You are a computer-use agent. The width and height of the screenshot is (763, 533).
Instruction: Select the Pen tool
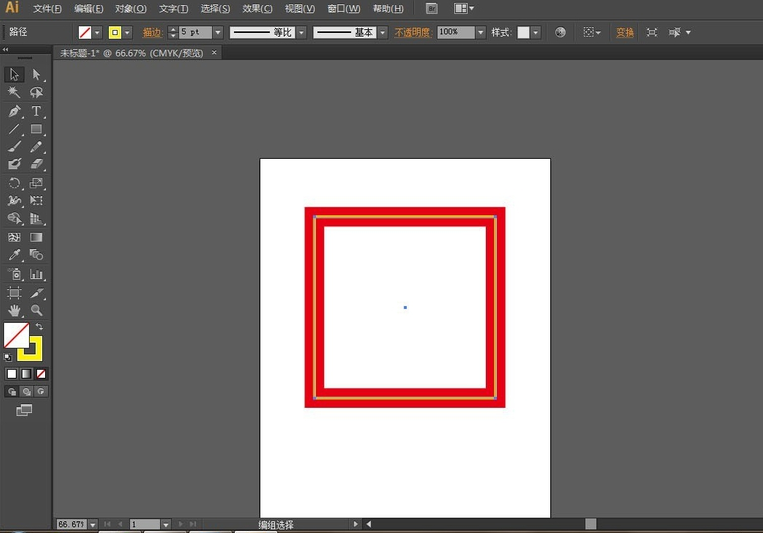click(x=14, y=111)
